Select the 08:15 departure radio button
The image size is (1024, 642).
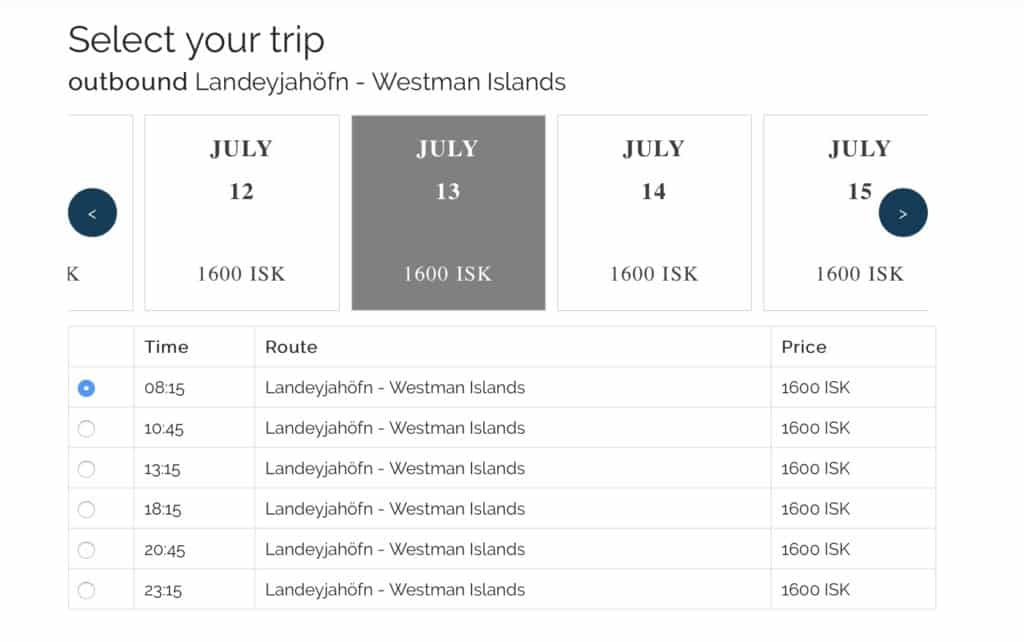[x=86, y=388]
